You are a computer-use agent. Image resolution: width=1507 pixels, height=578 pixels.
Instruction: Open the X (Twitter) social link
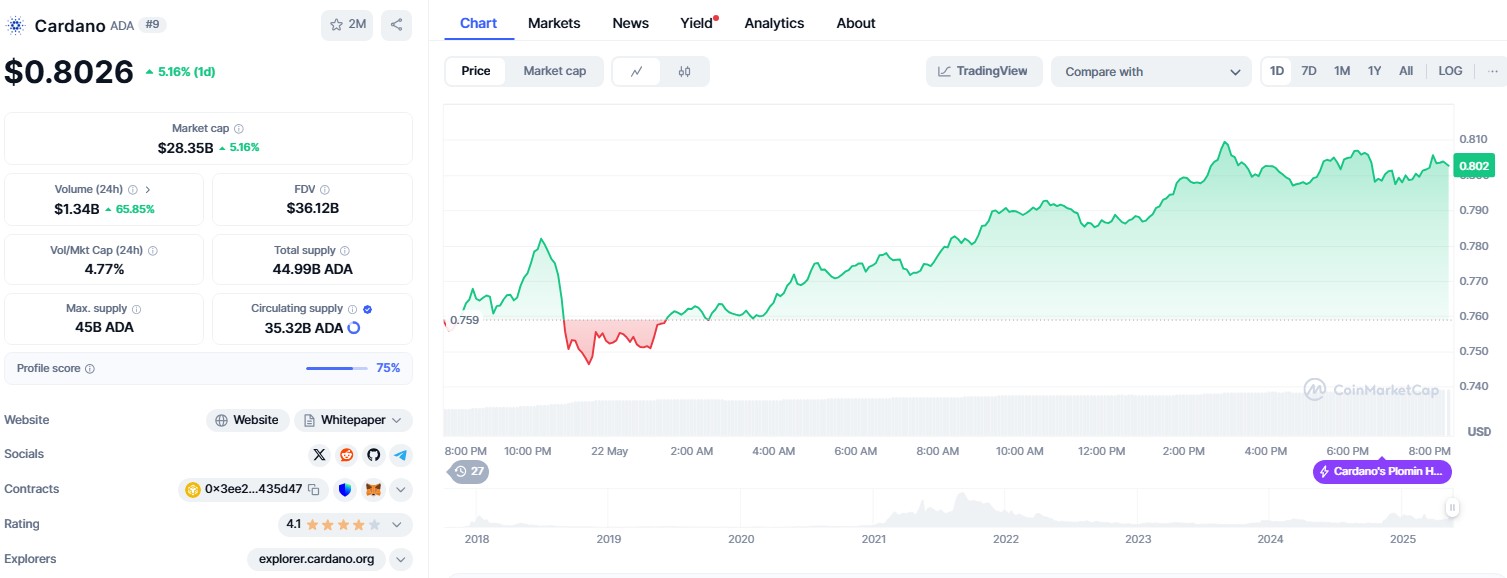click(x=319, y=455)
